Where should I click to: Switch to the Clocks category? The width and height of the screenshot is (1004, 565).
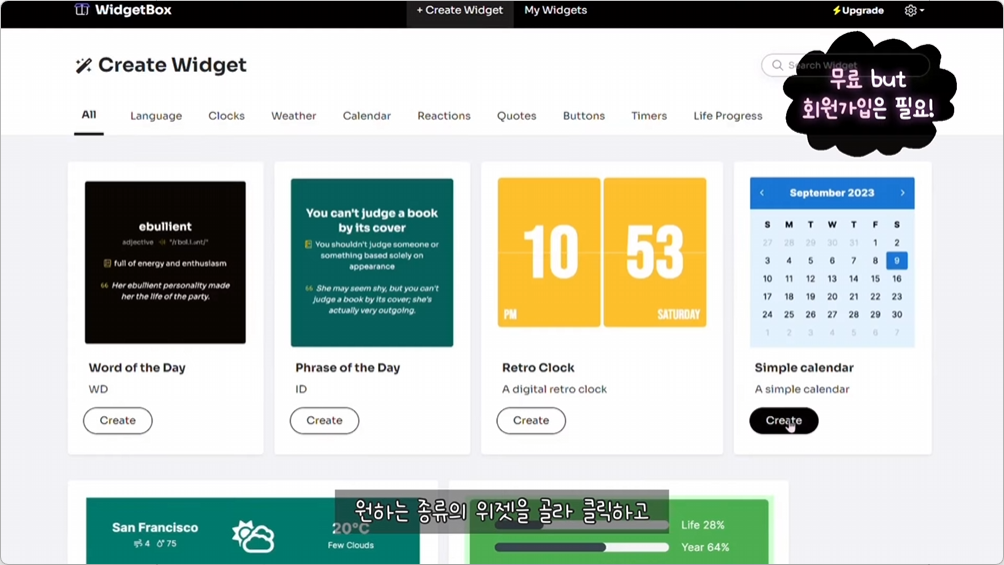[226, 116]
